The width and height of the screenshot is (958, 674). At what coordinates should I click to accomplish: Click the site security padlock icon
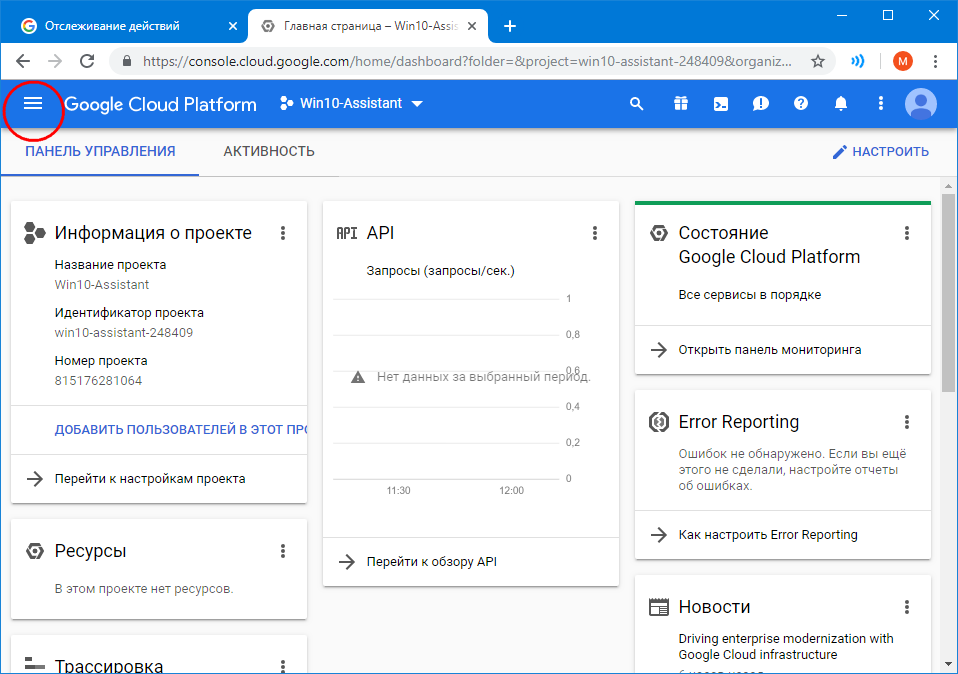pos(126,61)
